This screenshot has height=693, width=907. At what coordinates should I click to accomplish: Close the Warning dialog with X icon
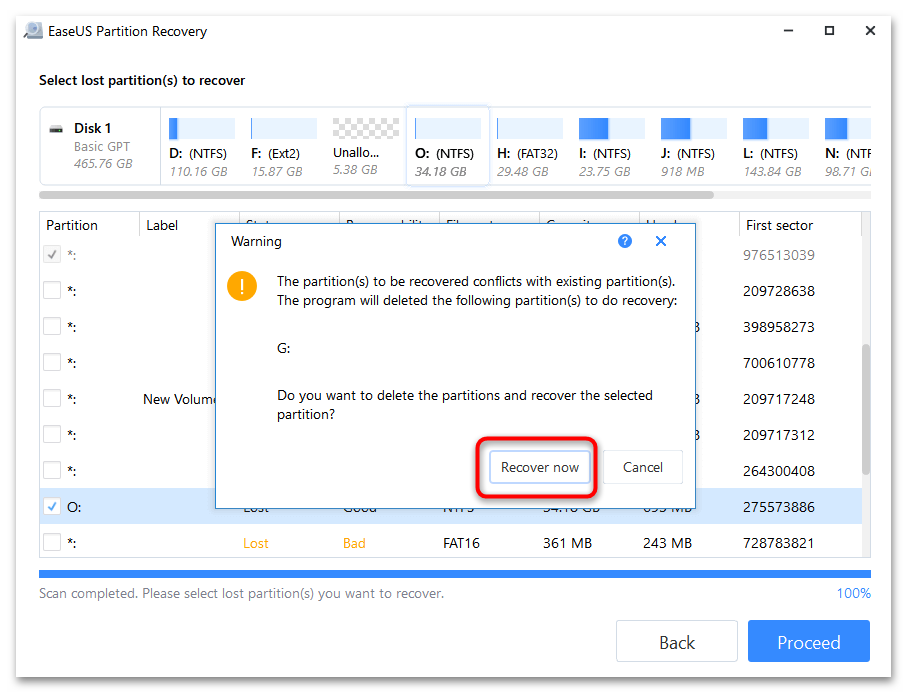coord(661,241)
